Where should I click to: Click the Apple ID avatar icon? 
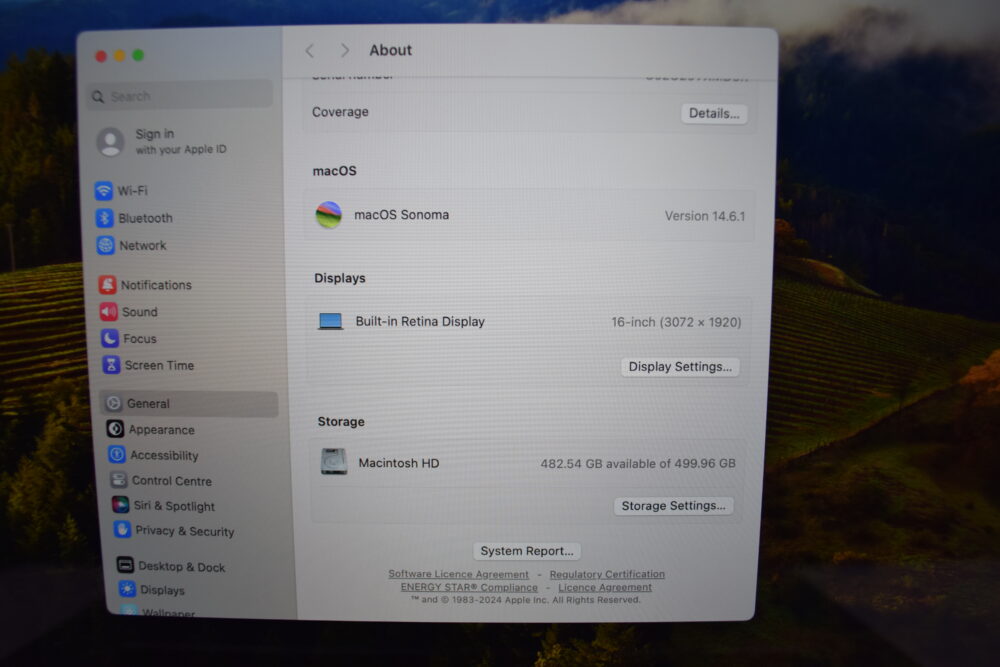coord(110,141)
